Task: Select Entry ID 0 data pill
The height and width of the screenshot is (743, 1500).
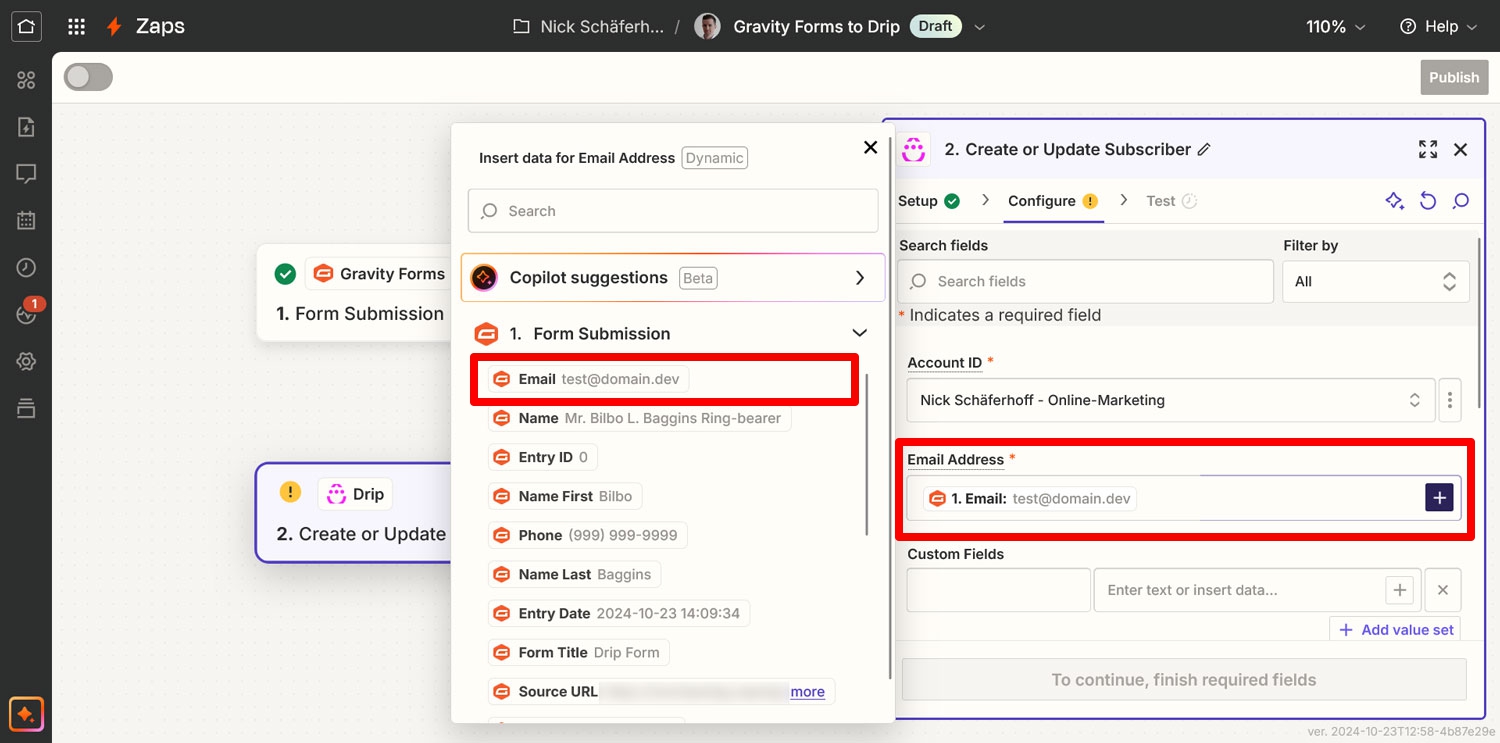Action: coord(543,457)
